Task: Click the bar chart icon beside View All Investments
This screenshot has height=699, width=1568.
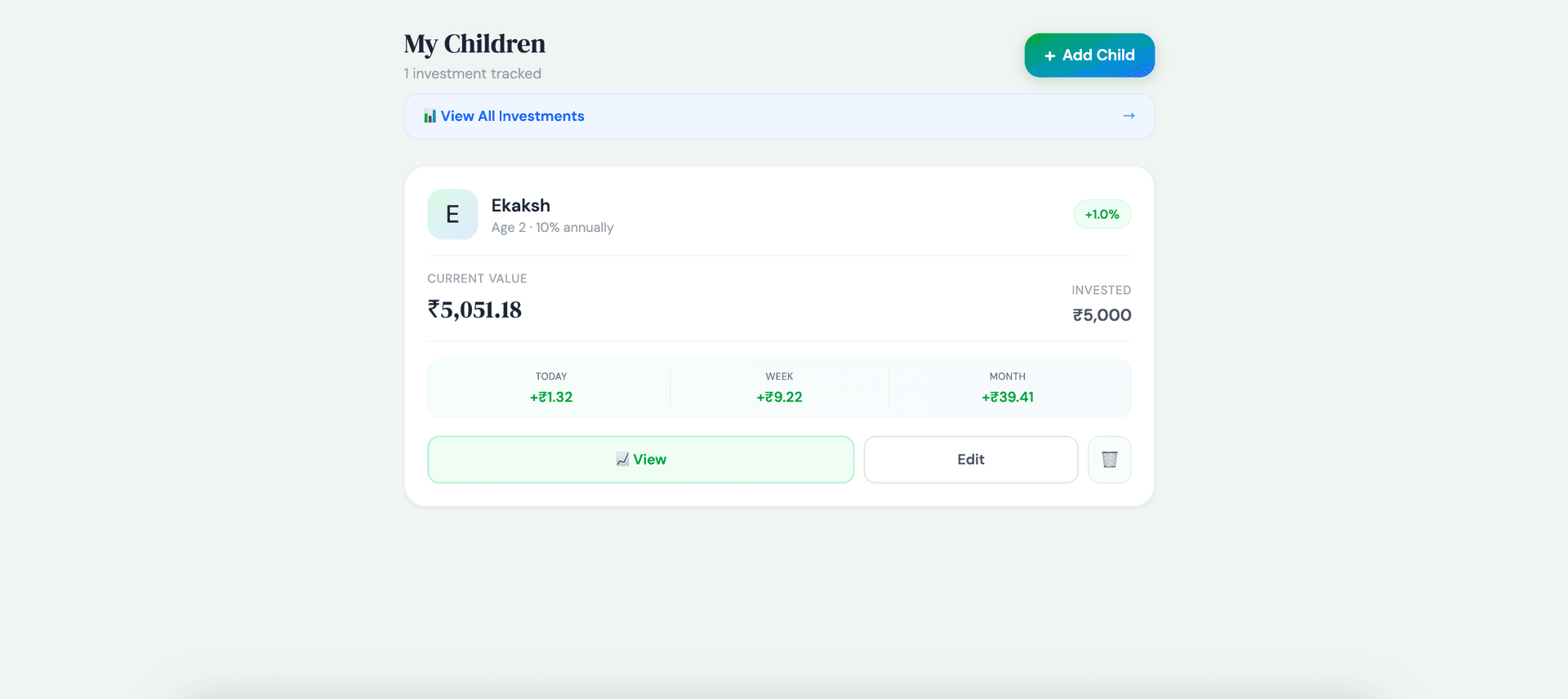Action: (430, 117)
